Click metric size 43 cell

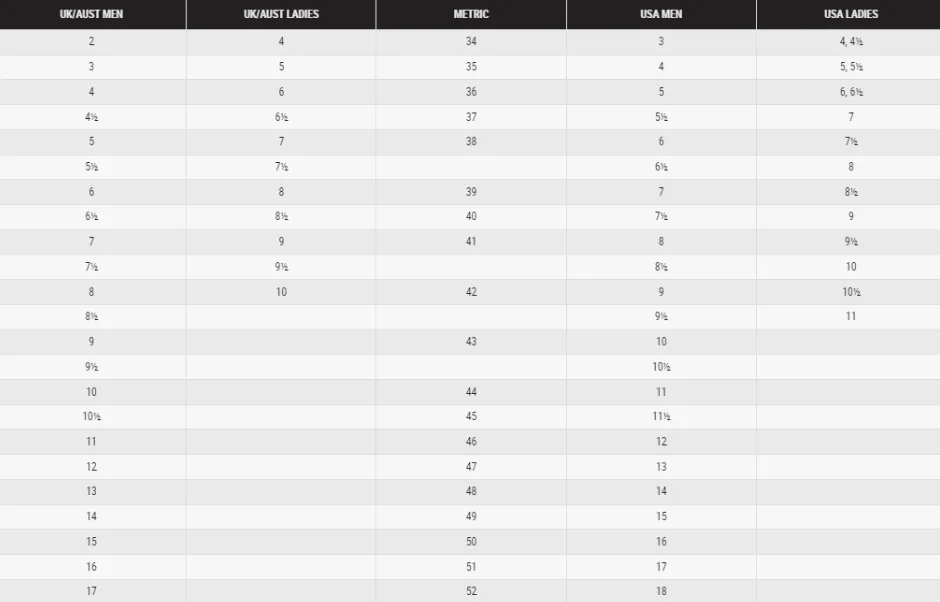coord(471,342)
